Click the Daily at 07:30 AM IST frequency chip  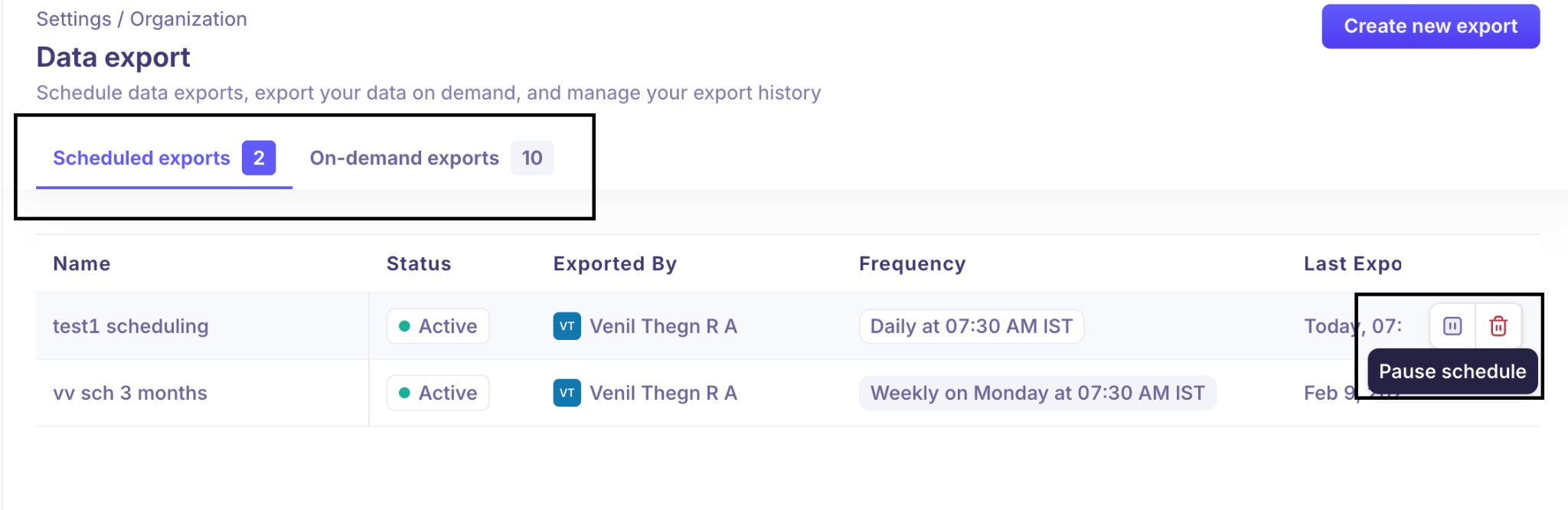pos(971,326)
